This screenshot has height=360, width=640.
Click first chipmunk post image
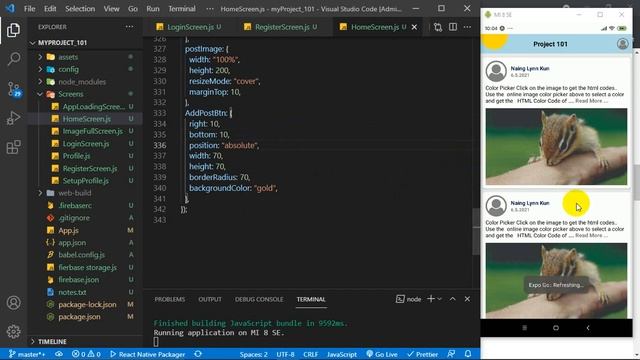tap(556, 147)
